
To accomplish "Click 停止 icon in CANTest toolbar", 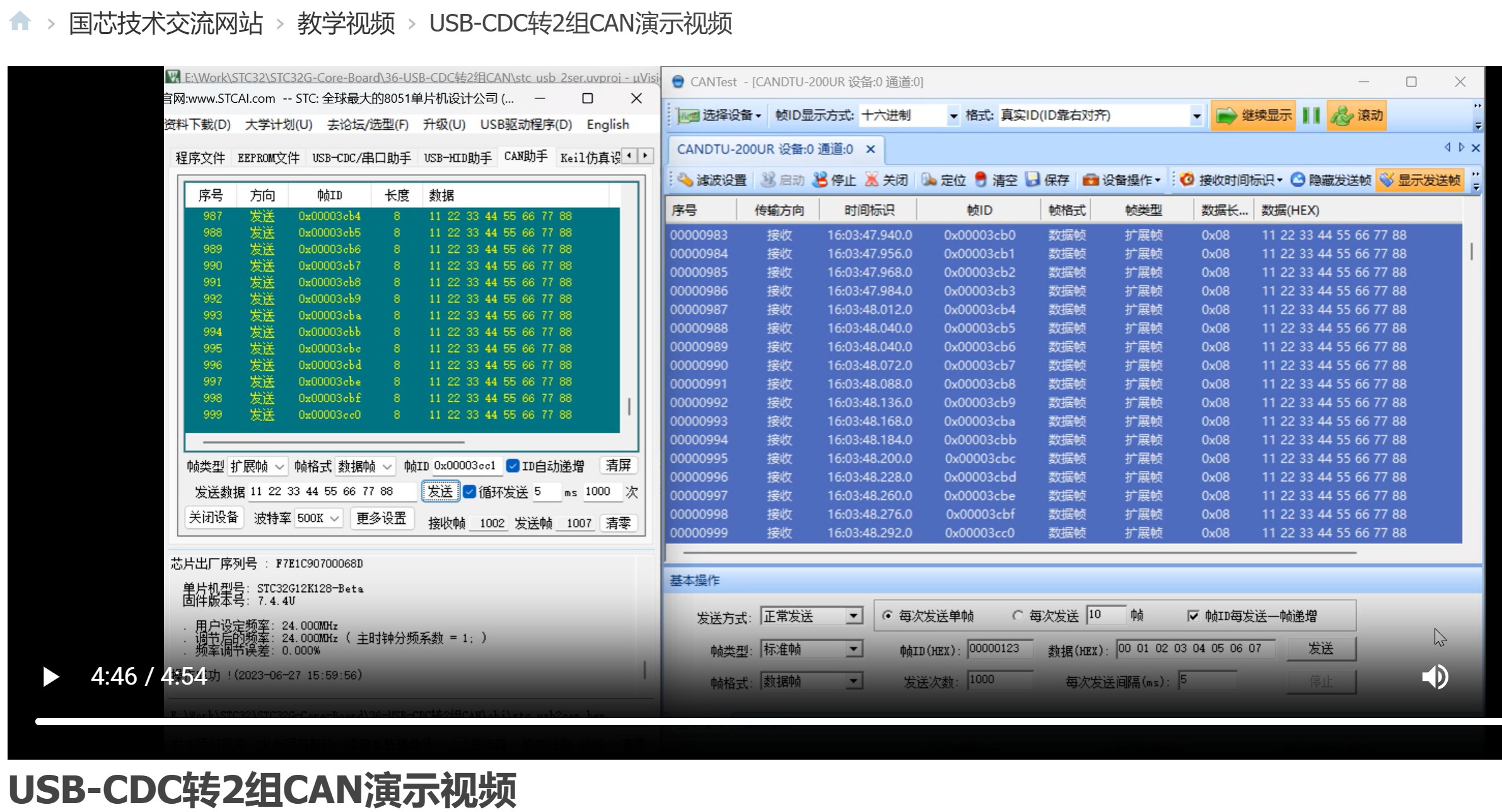I will (x=819, y=180).
